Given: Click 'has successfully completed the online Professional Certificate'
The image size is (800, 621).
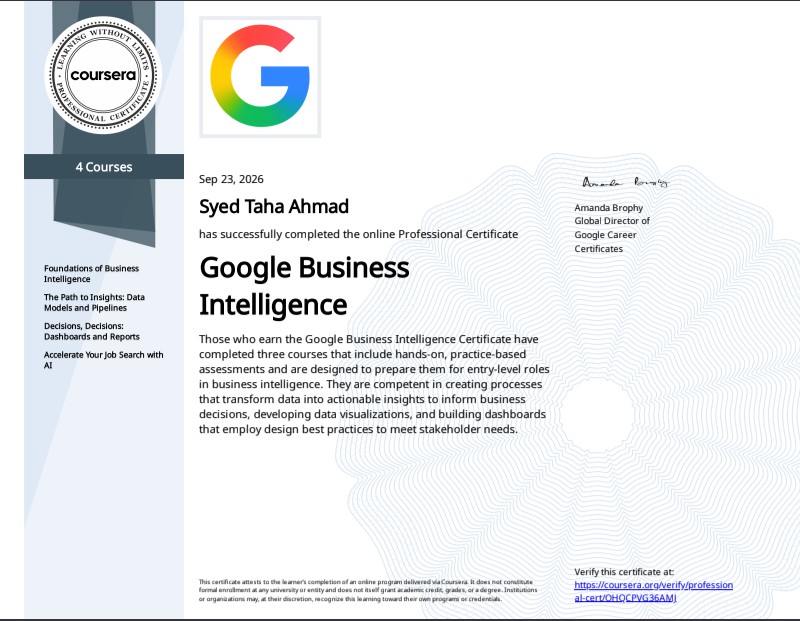Looking at the screenshot, I should [358, 234].
